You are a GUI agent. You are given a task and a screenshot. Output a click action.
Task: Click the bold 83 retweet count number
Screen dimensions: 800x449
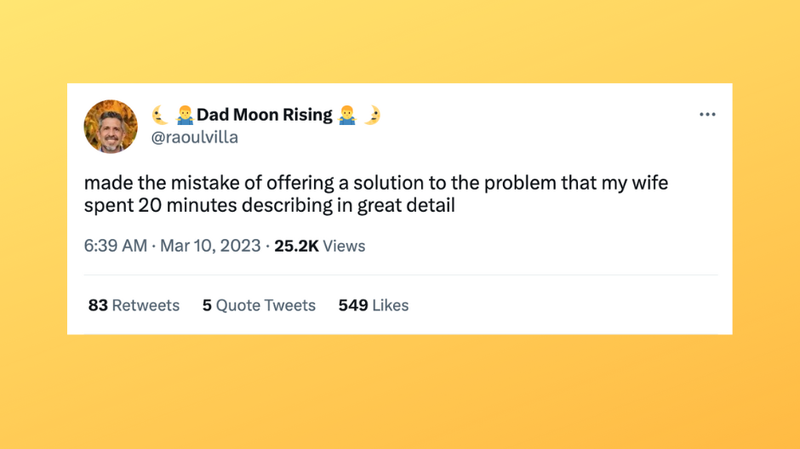tap(98, 305)
